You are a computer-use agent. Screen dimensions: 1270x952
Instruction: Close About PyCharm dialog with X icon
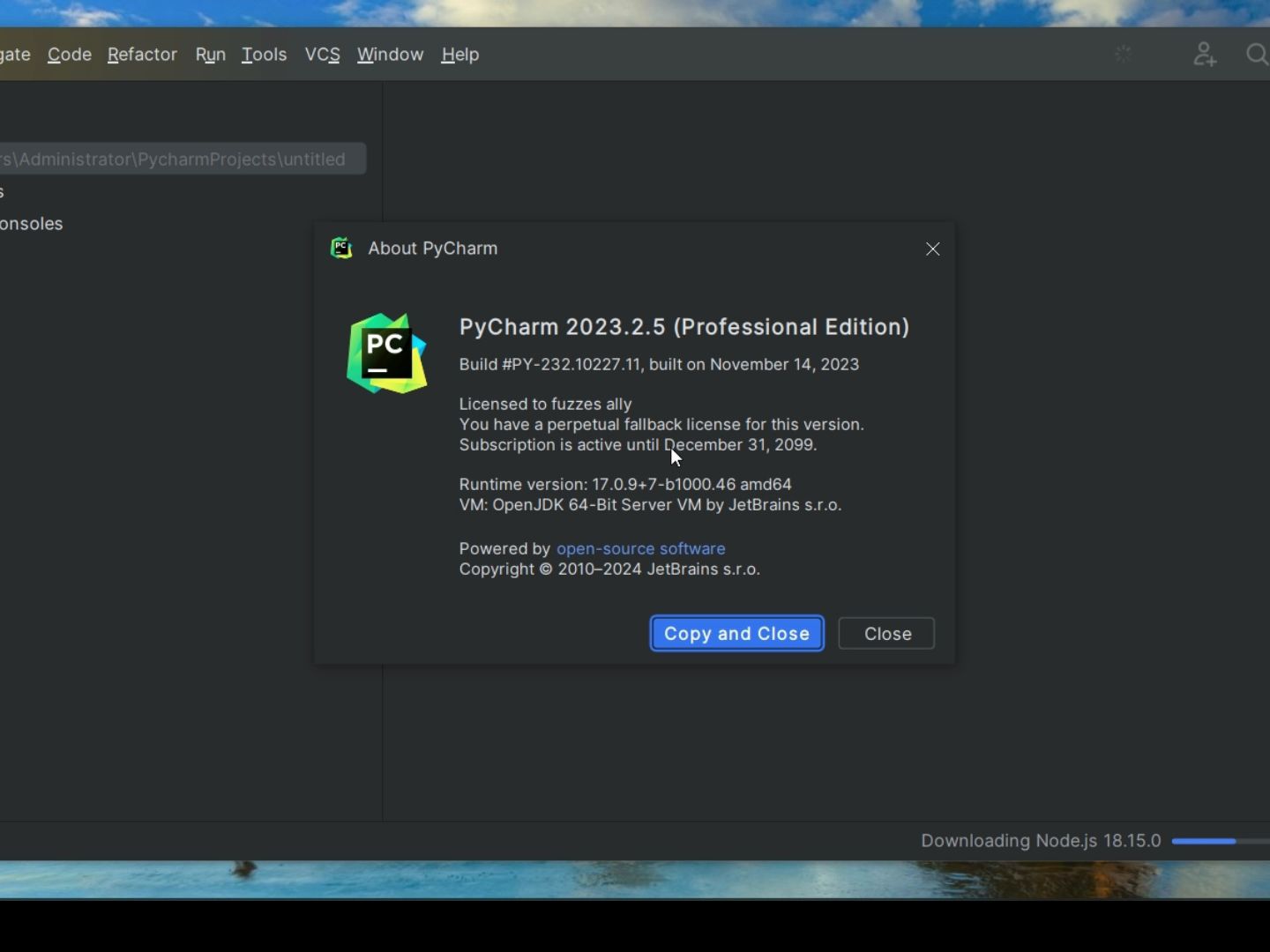933,249
